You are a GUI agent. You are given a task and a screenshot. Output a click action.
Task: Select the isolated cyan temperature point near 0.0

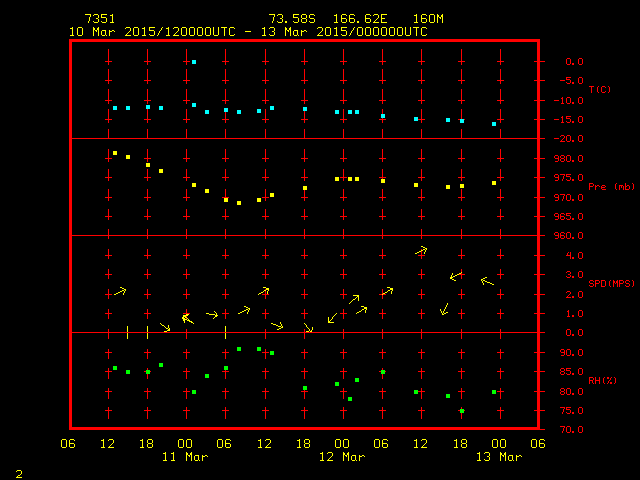194,62
